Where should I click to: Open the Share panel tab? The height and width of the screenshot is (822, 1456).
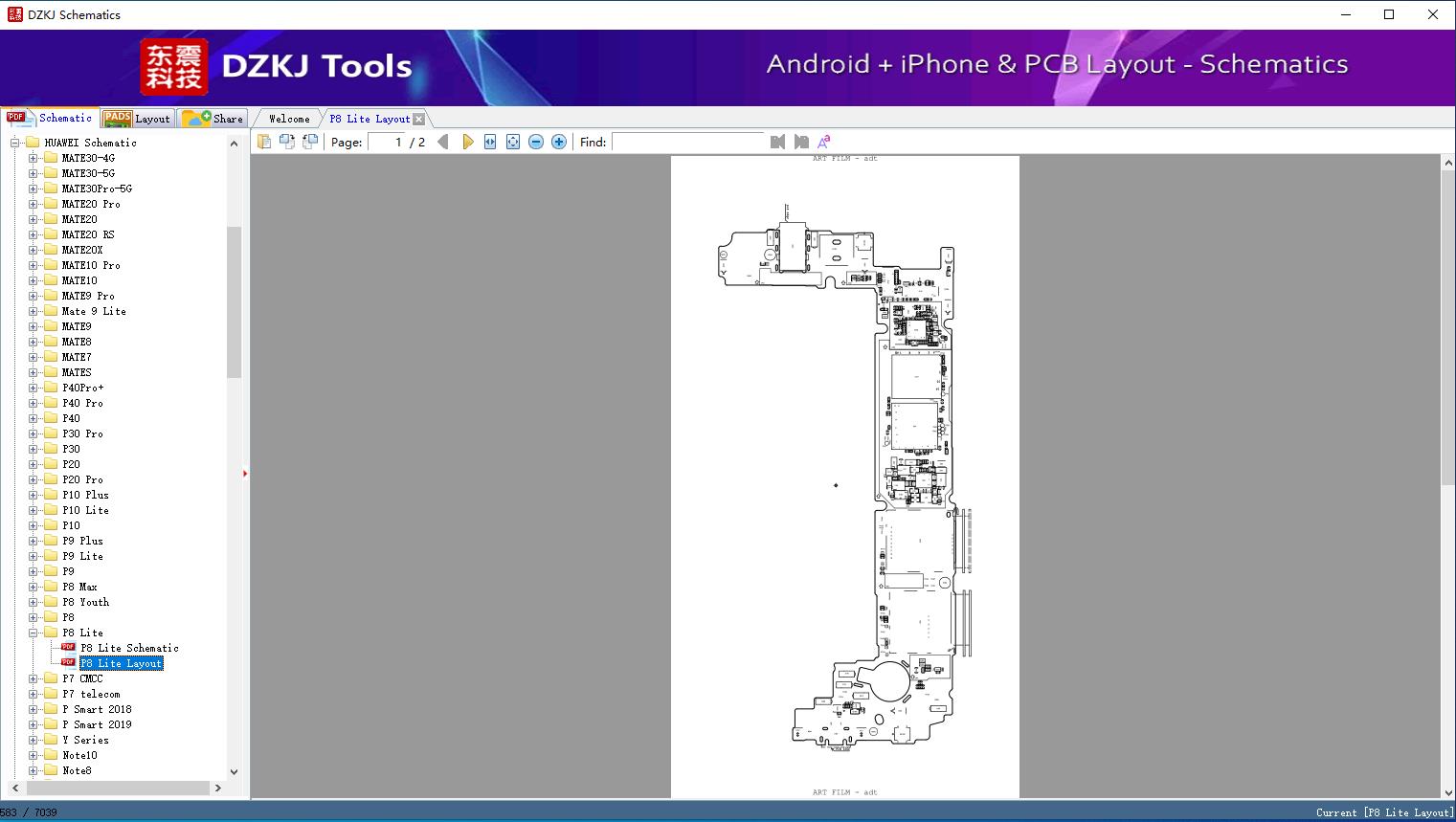pos(213,119)
